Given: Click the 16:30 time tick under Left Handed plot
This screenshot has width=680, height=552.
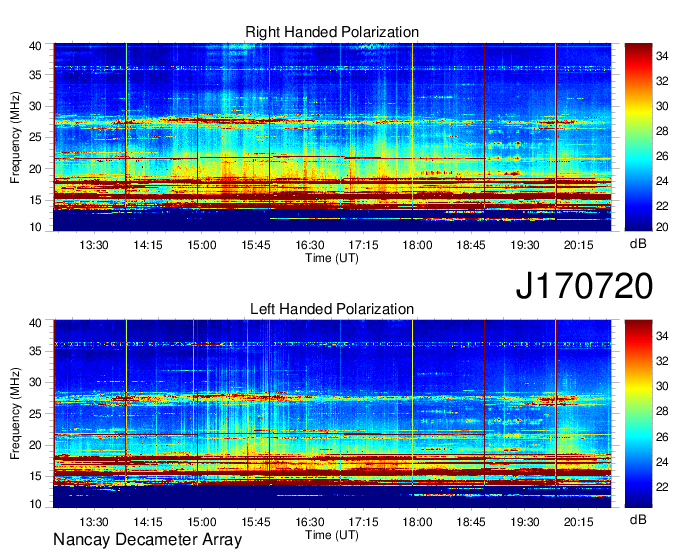Looking at the screenshot, I should tap(310, 522).
